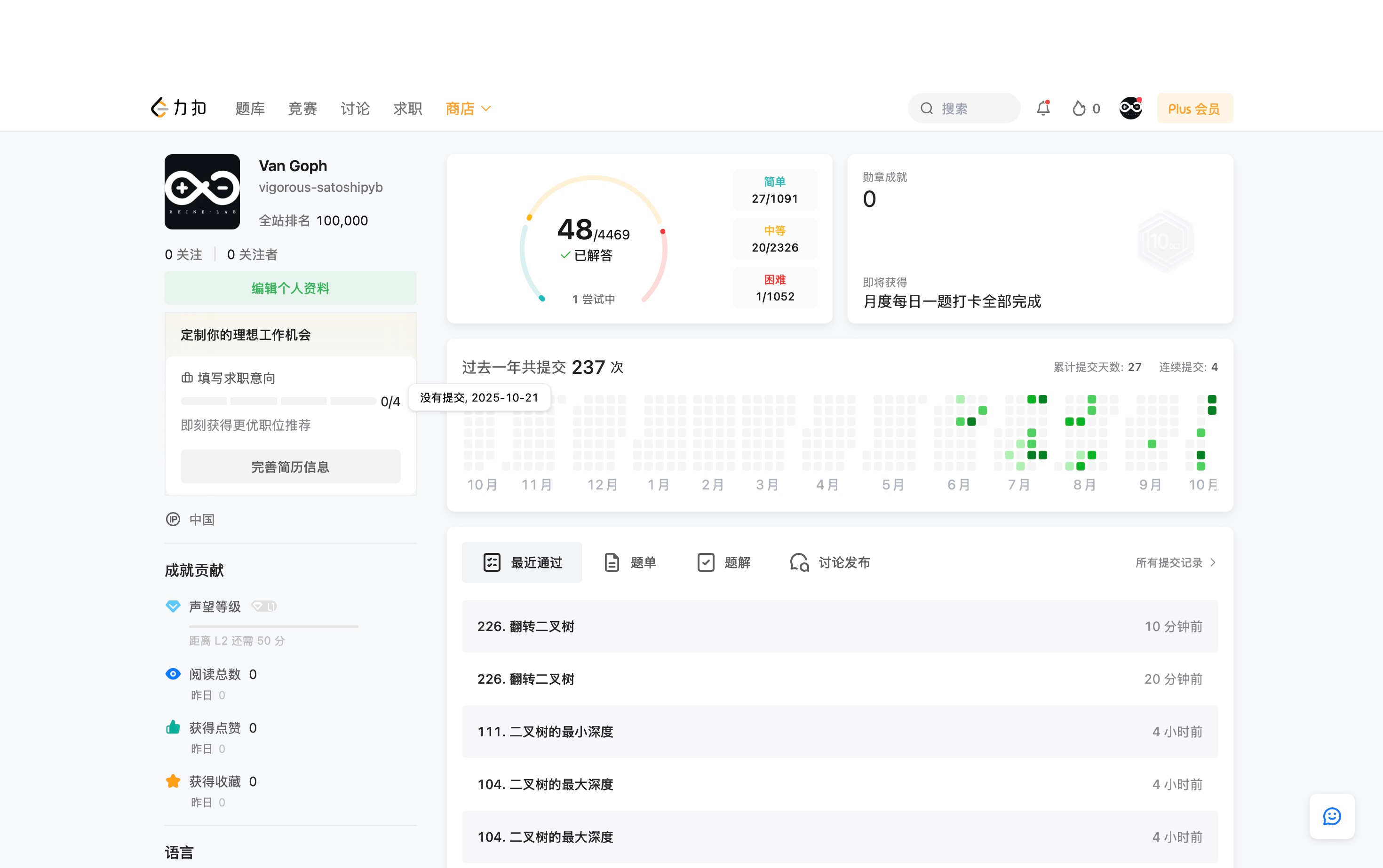
Task: Click the blue eye 阅读总数 icon
Action: tap(173, 674)
